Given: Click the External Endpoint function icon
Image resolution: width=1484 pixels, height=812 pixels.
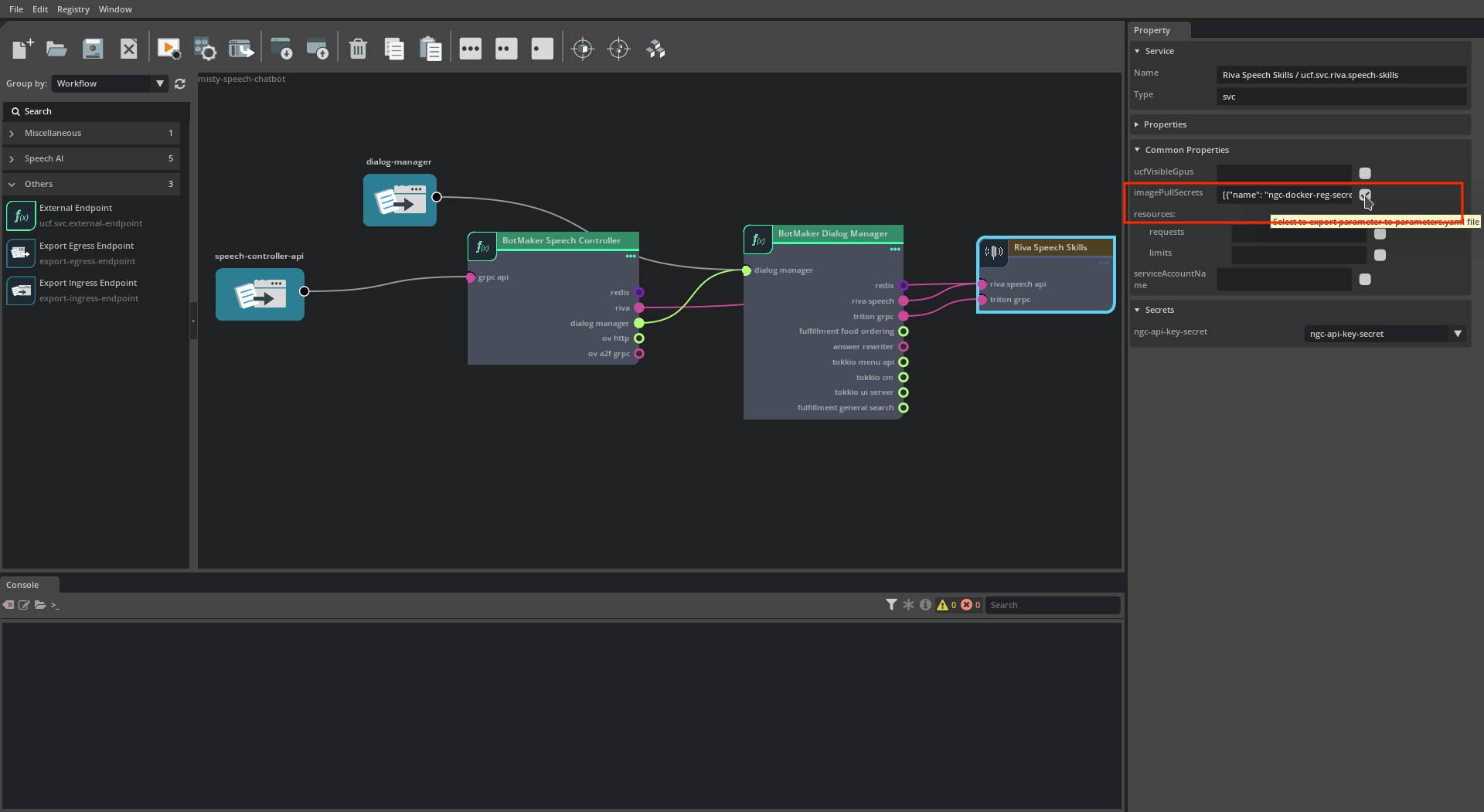Looking at the screenshot, I should [21, 216].
